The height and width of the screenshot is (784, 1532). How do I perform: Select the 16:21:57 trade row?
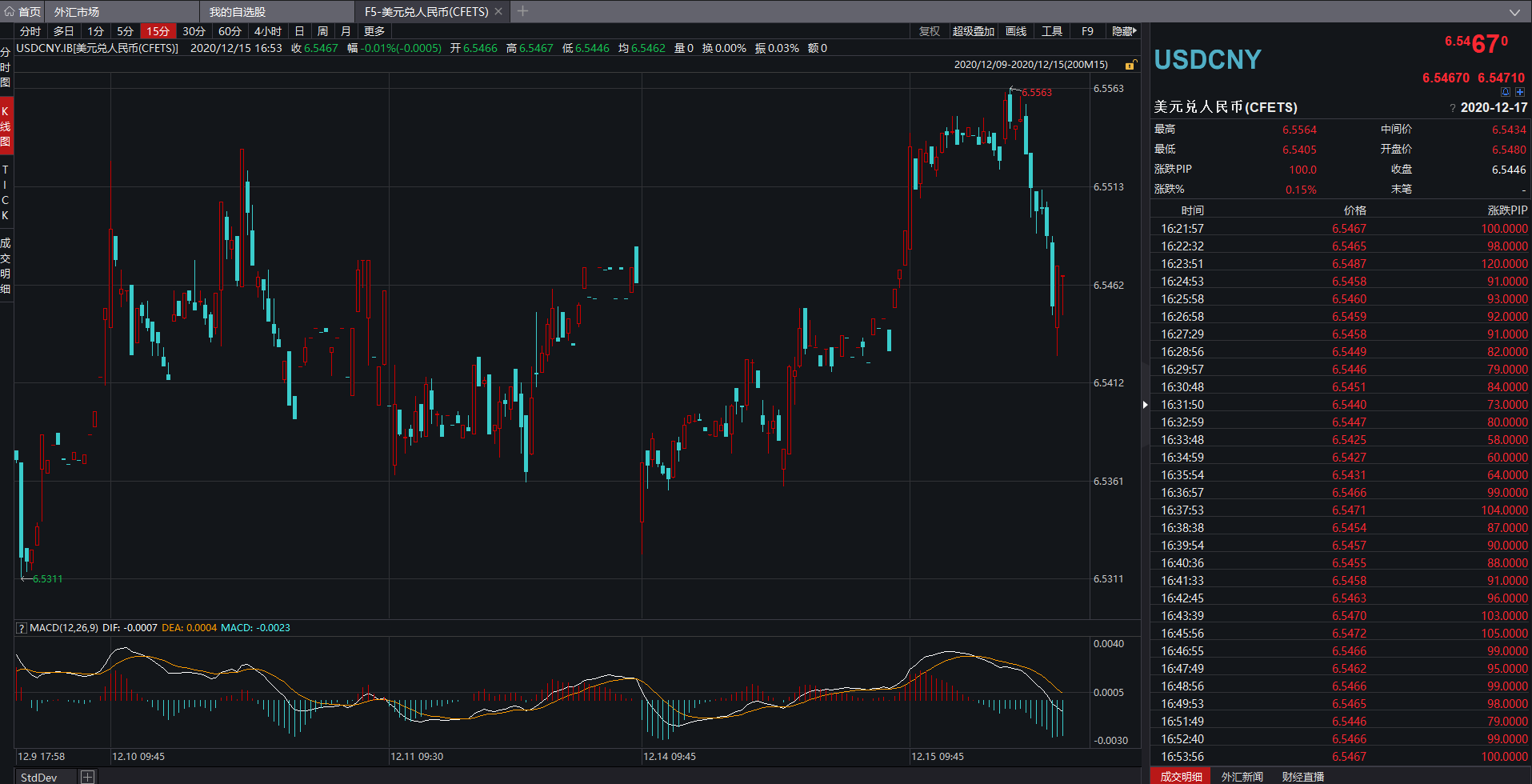[x=1341, y=229]
